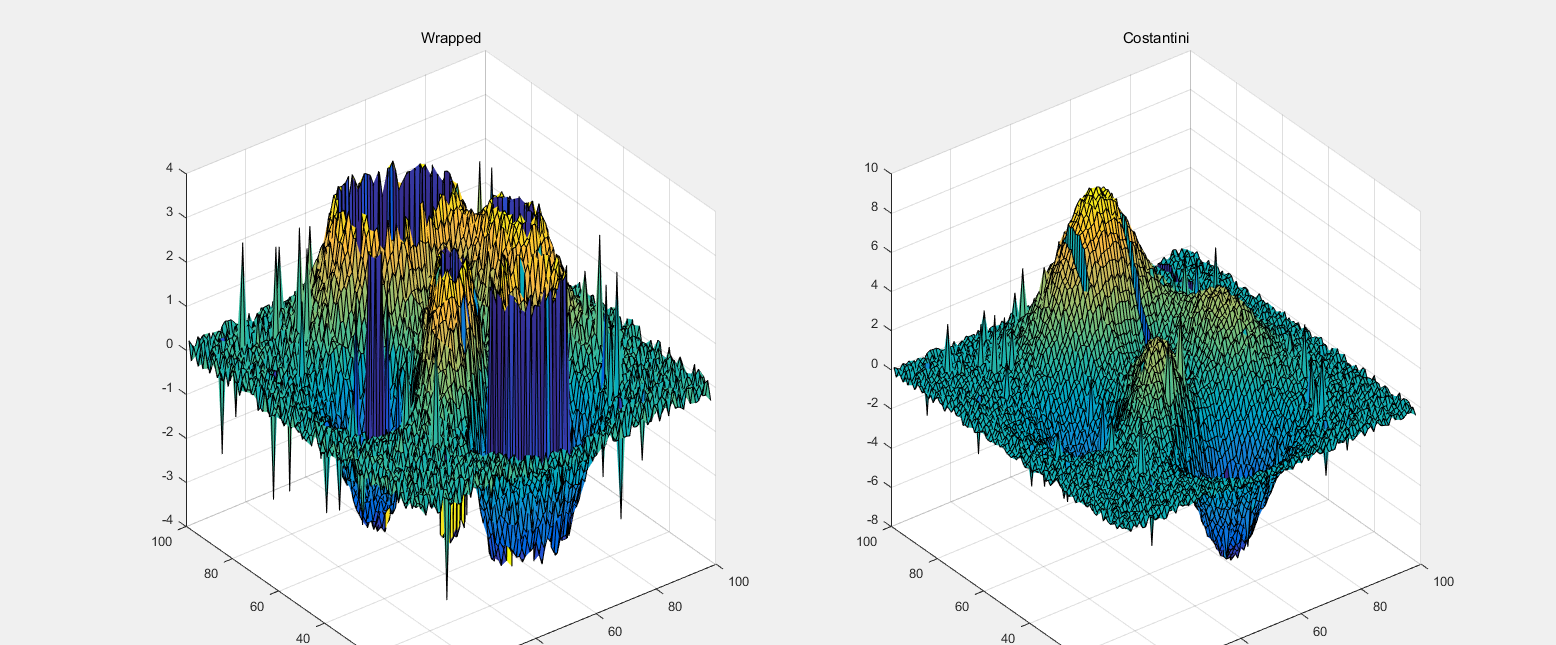
Task: Click z-axis tick label 3 on Wrapped plot
Action: click(170, 213)
